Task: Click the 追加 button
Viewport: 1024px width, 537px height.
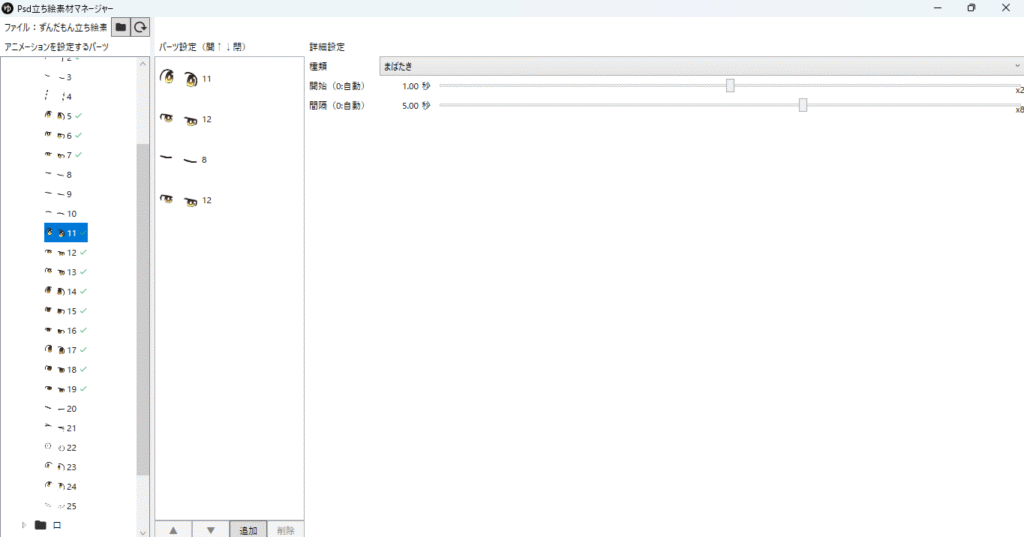Action: (x=248, y=529)
